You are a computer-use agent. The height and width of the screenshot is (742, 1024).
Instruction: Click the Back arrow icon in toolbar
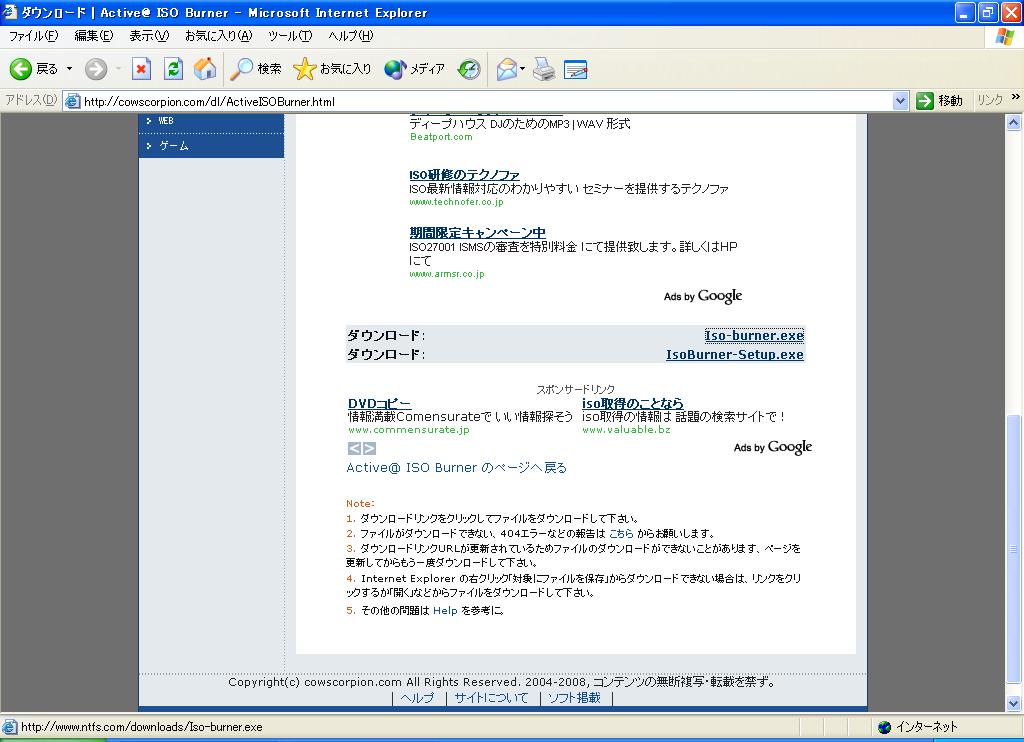pos(21,69)
